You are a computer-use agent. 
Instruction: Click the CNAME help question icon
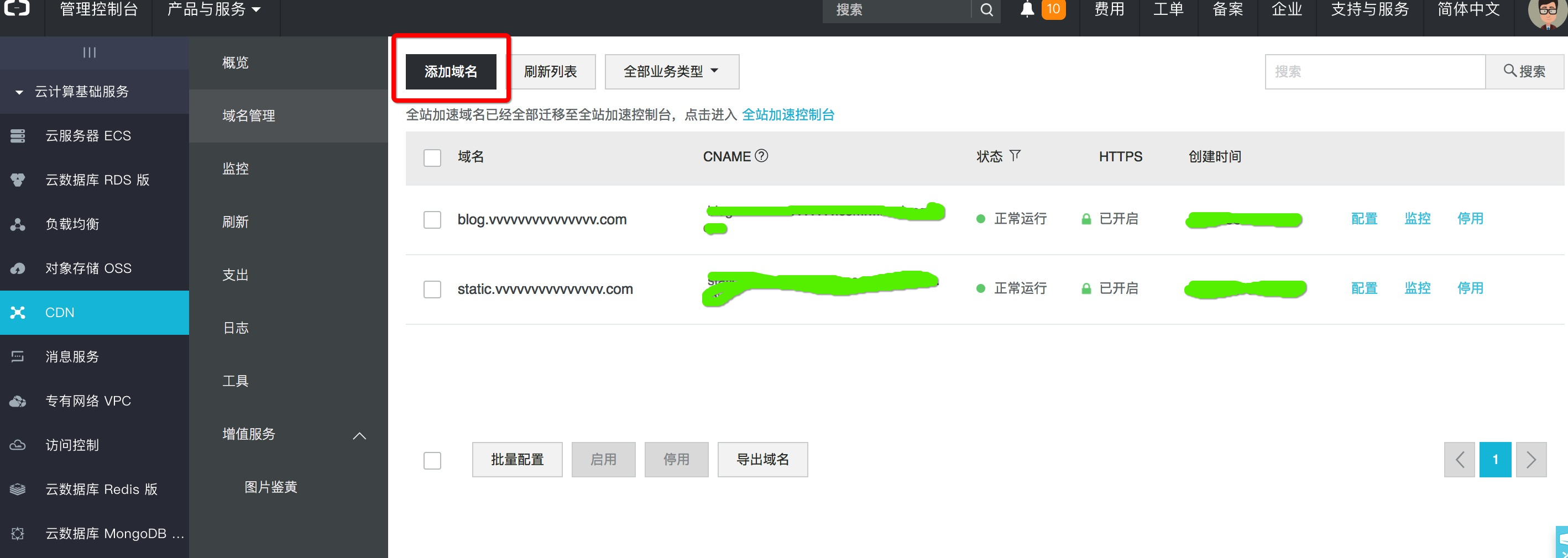click(x=761, y=156)
